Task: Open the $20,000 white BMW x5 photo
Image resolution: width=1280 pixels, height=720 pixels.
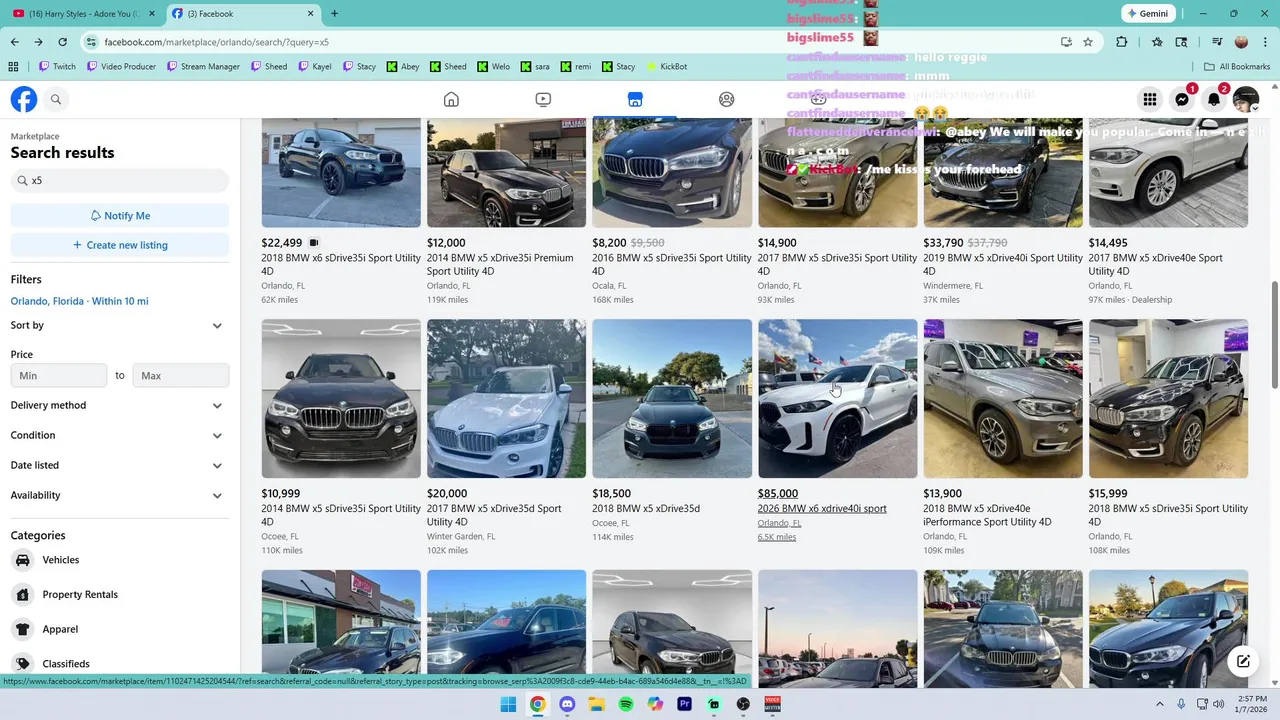Action: [x=506, y=399]
